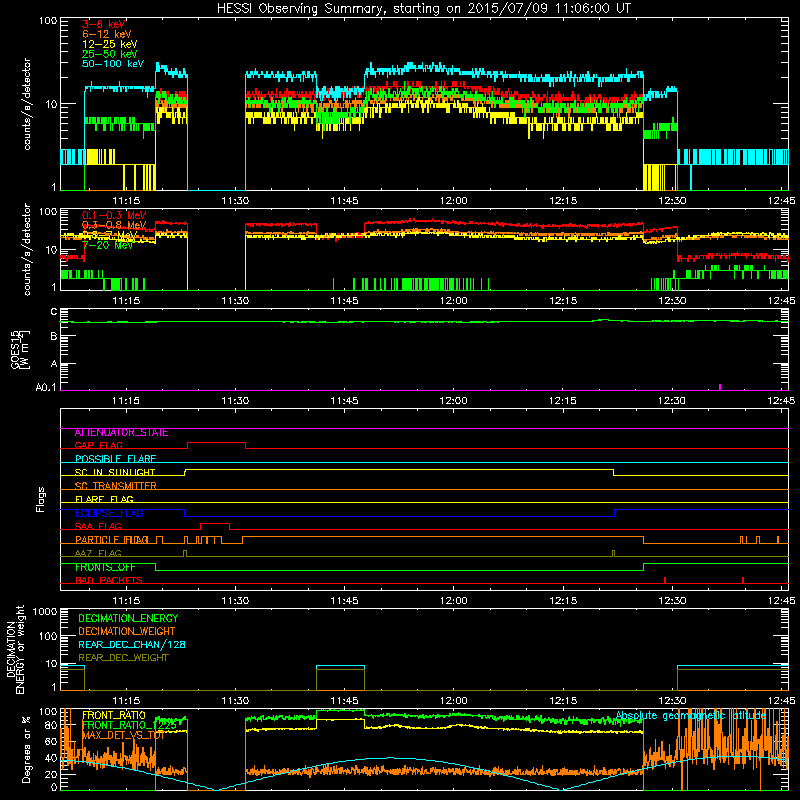Click the 'C' level label on GOES15 axis

[x=54, y=312]
